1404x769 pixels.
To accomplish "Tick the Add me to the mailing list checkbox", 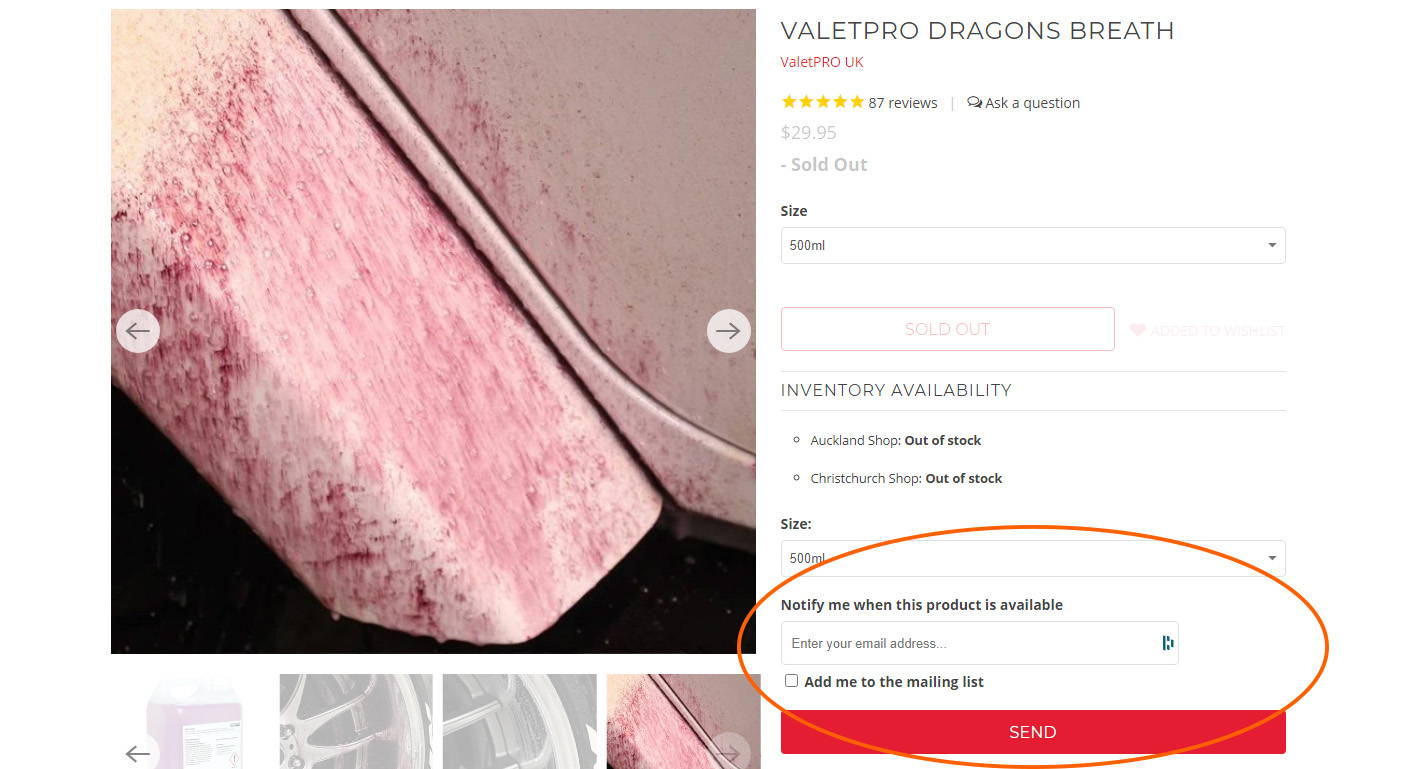I will tap(791, 681).
